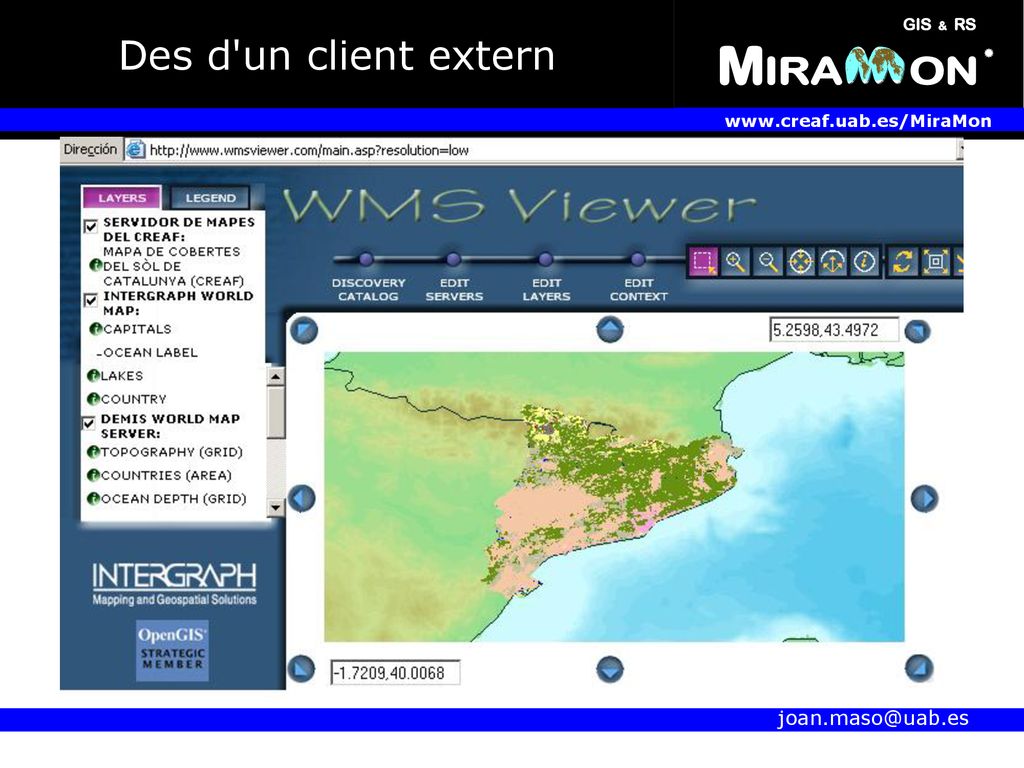
Task: Click the green icon beside Ocean Depth (Grid)
Action: coord(93,499)
